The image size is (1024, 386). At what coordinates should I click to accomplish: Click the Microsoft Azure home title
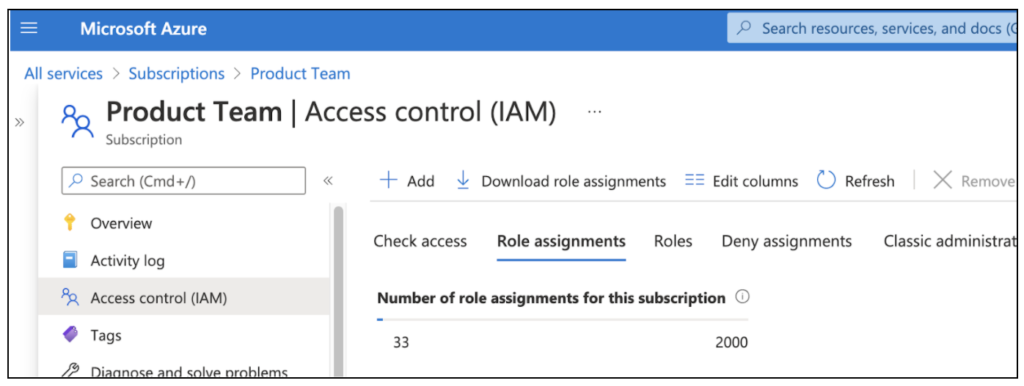pos(144,29)
